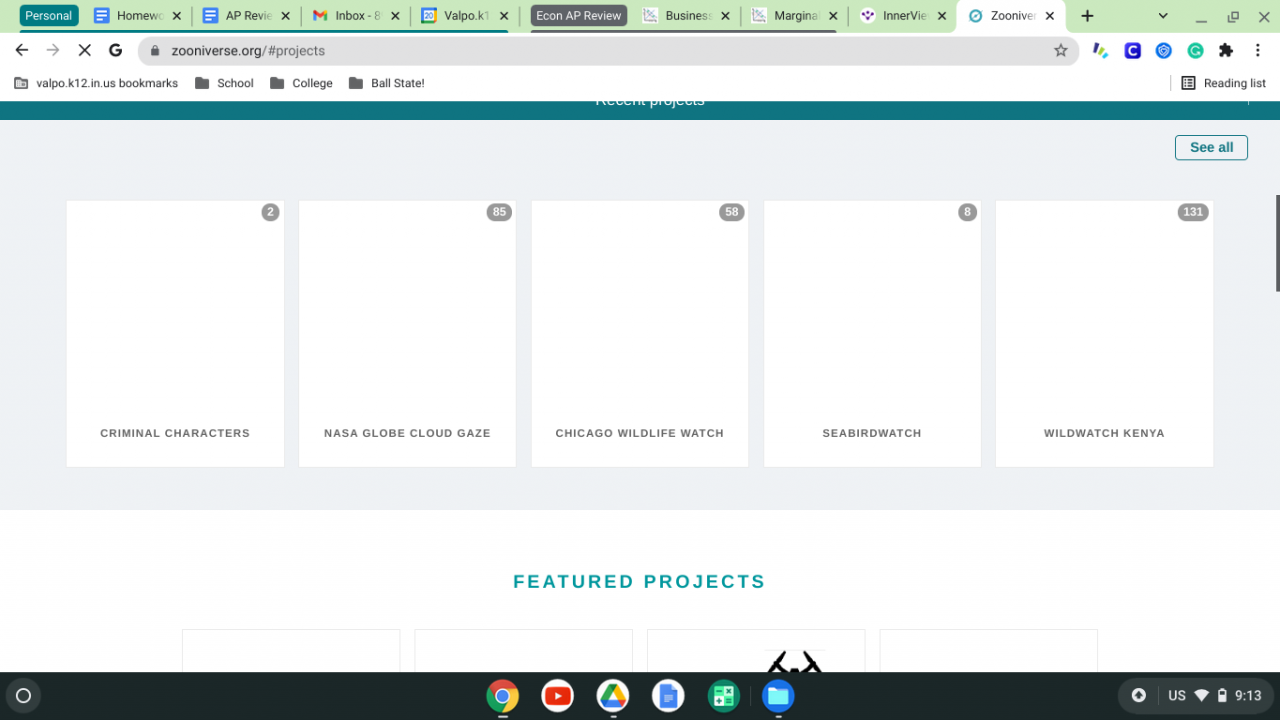Click the 85 count badge

pyautogui.click(x=499, y=212)
